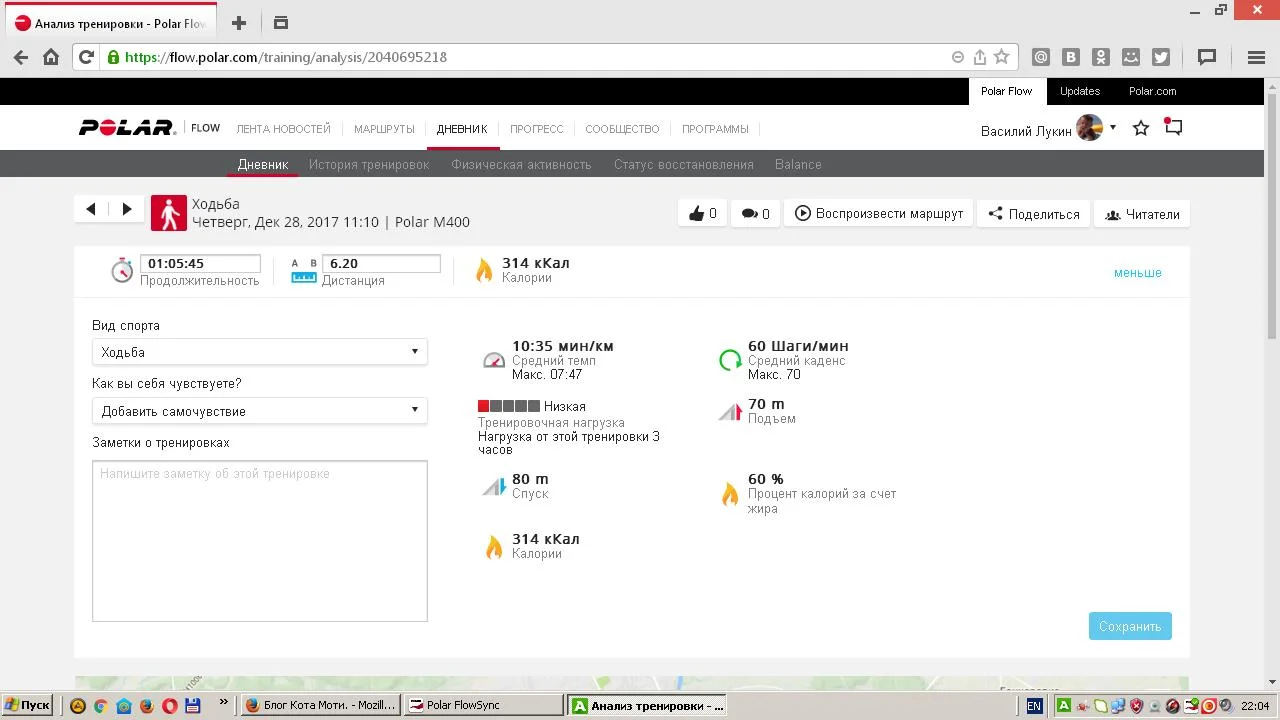
Task: Click the red walking sport icon
Action: click(169, 213)
